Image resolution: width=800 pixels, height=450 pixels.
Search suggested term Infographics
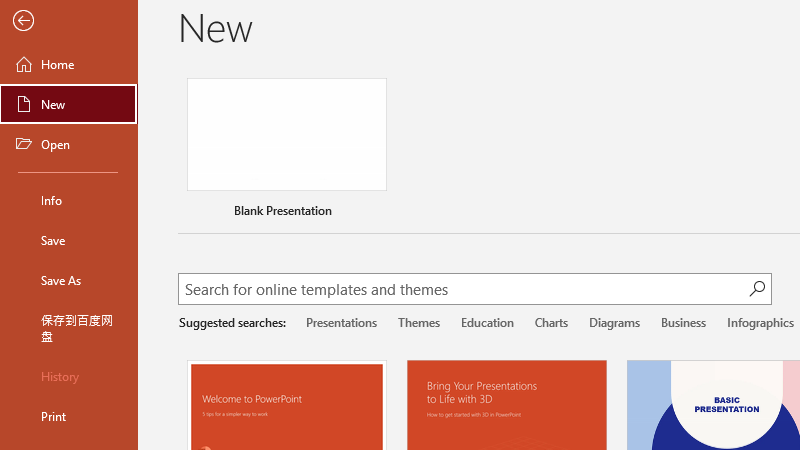(760, 323)
